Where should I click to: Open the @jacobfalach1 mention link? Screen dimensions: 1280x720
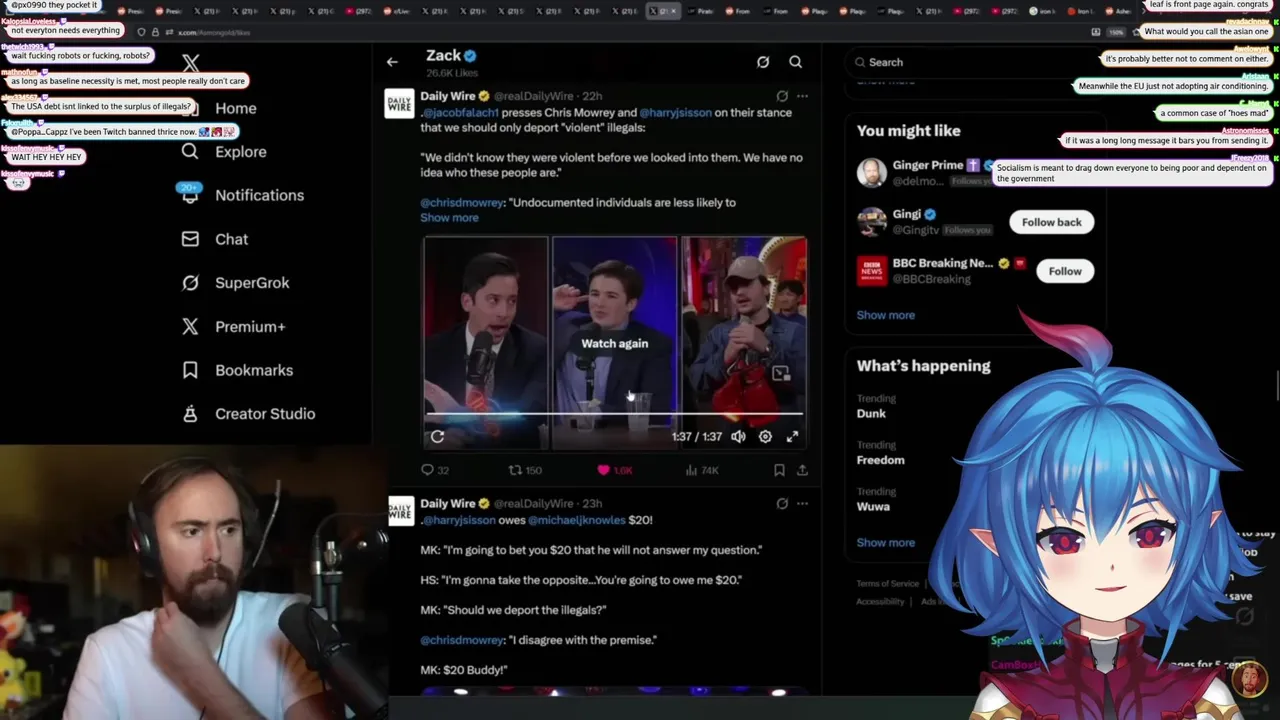[460, 113]
